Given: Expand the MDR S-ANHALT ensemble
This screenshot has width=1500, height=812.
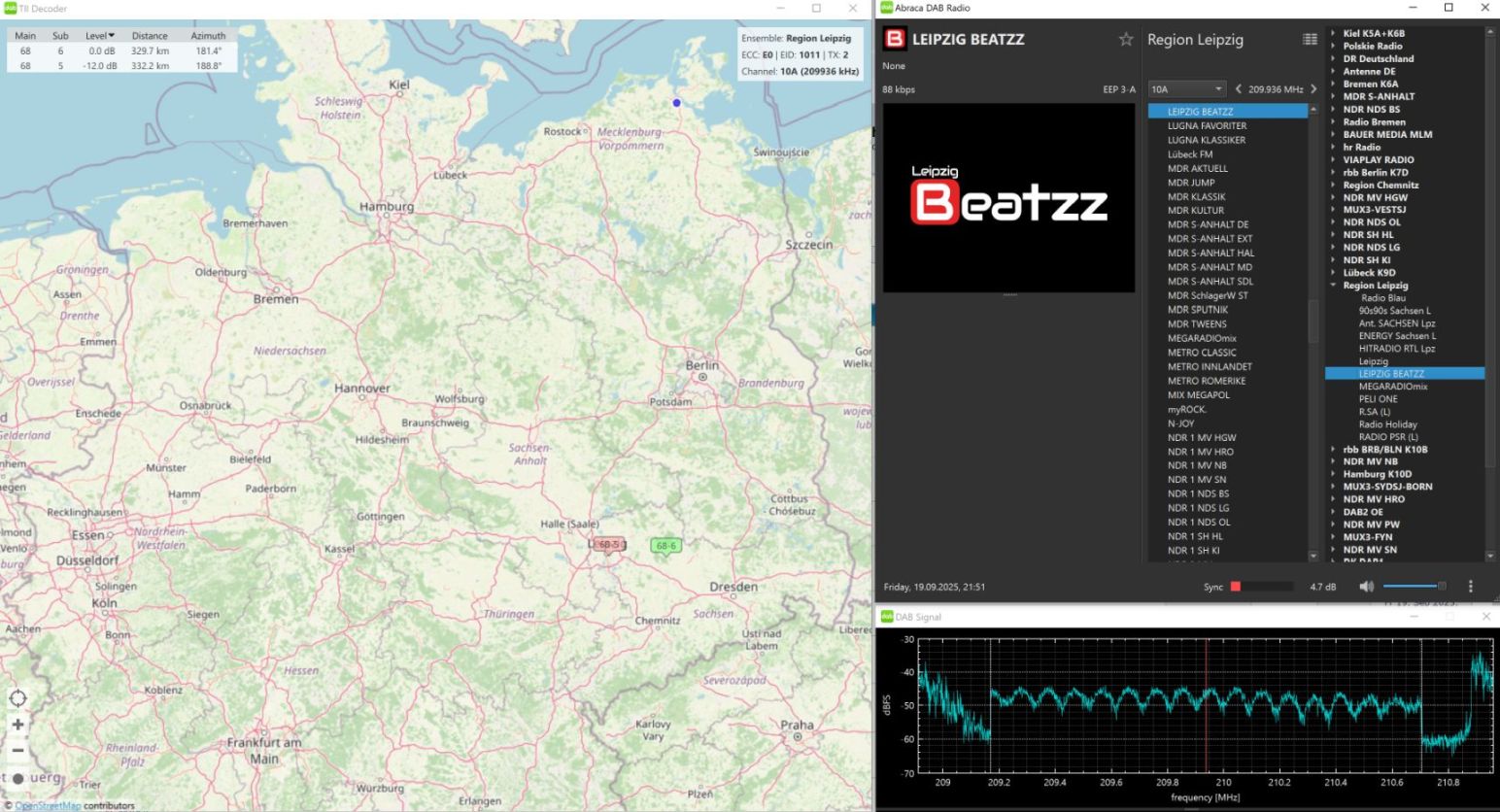Looking at the screenshot, I should click(1333, 96).
